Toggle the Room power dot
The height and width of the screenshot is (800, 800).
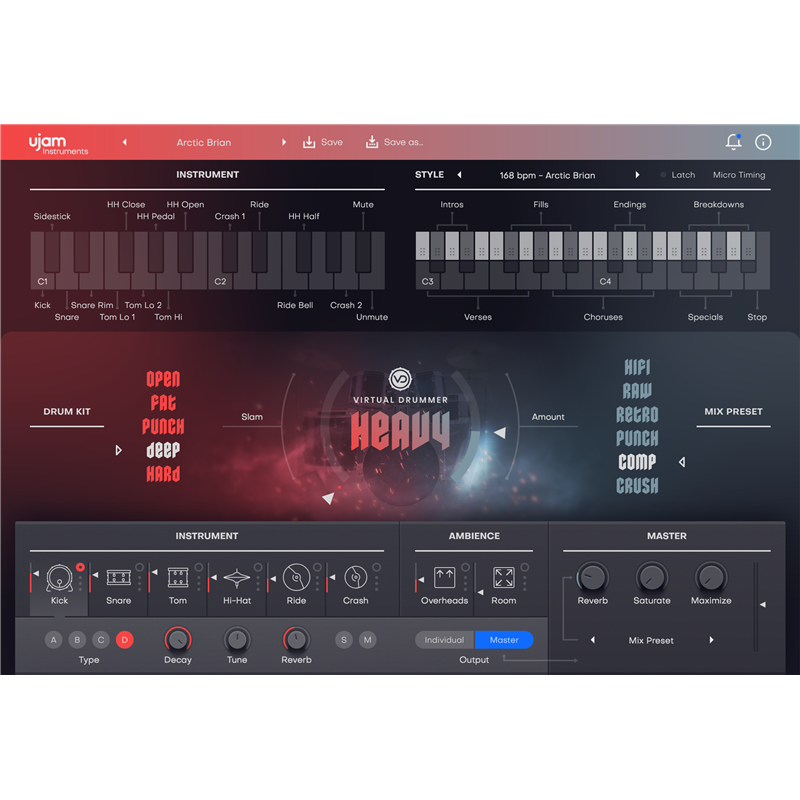tap(524, 567)
